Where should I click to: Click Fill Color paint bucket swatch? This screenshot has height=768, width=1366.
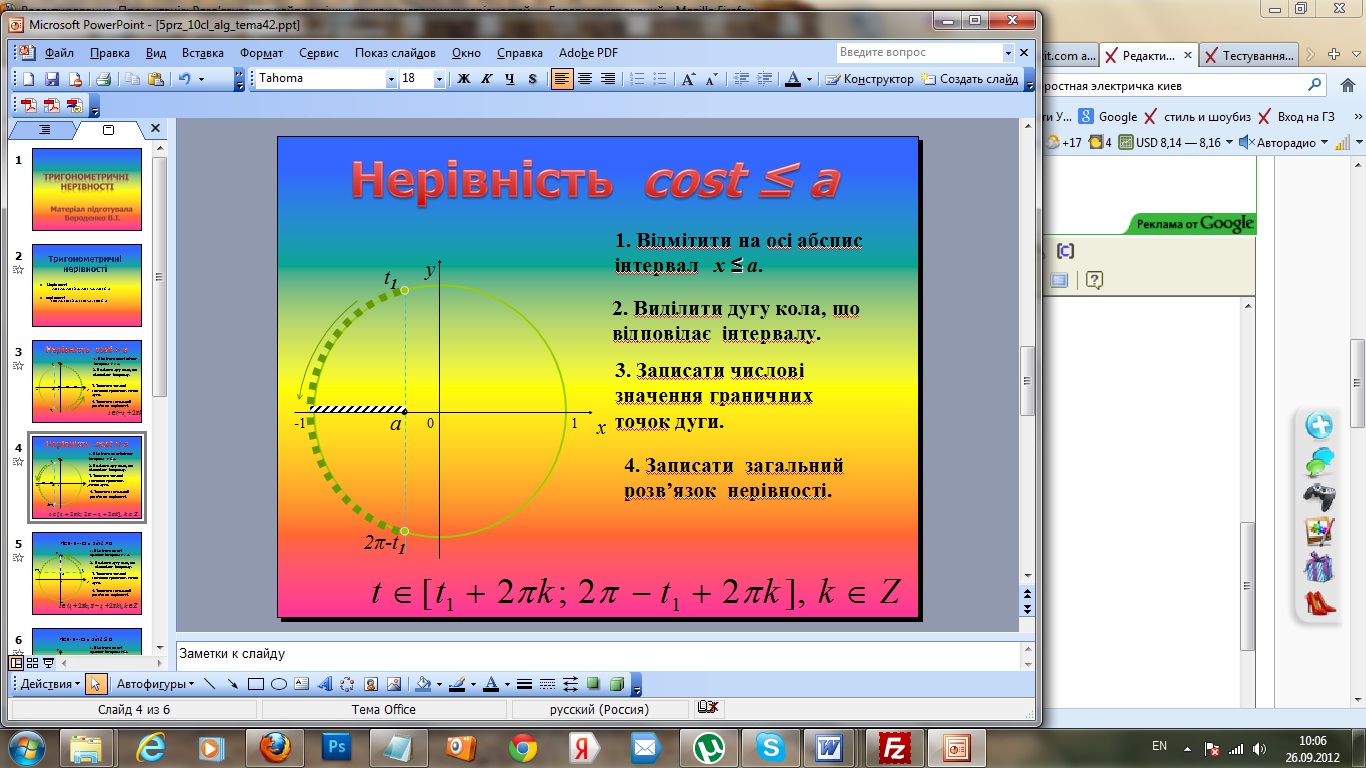click(423, 684)
